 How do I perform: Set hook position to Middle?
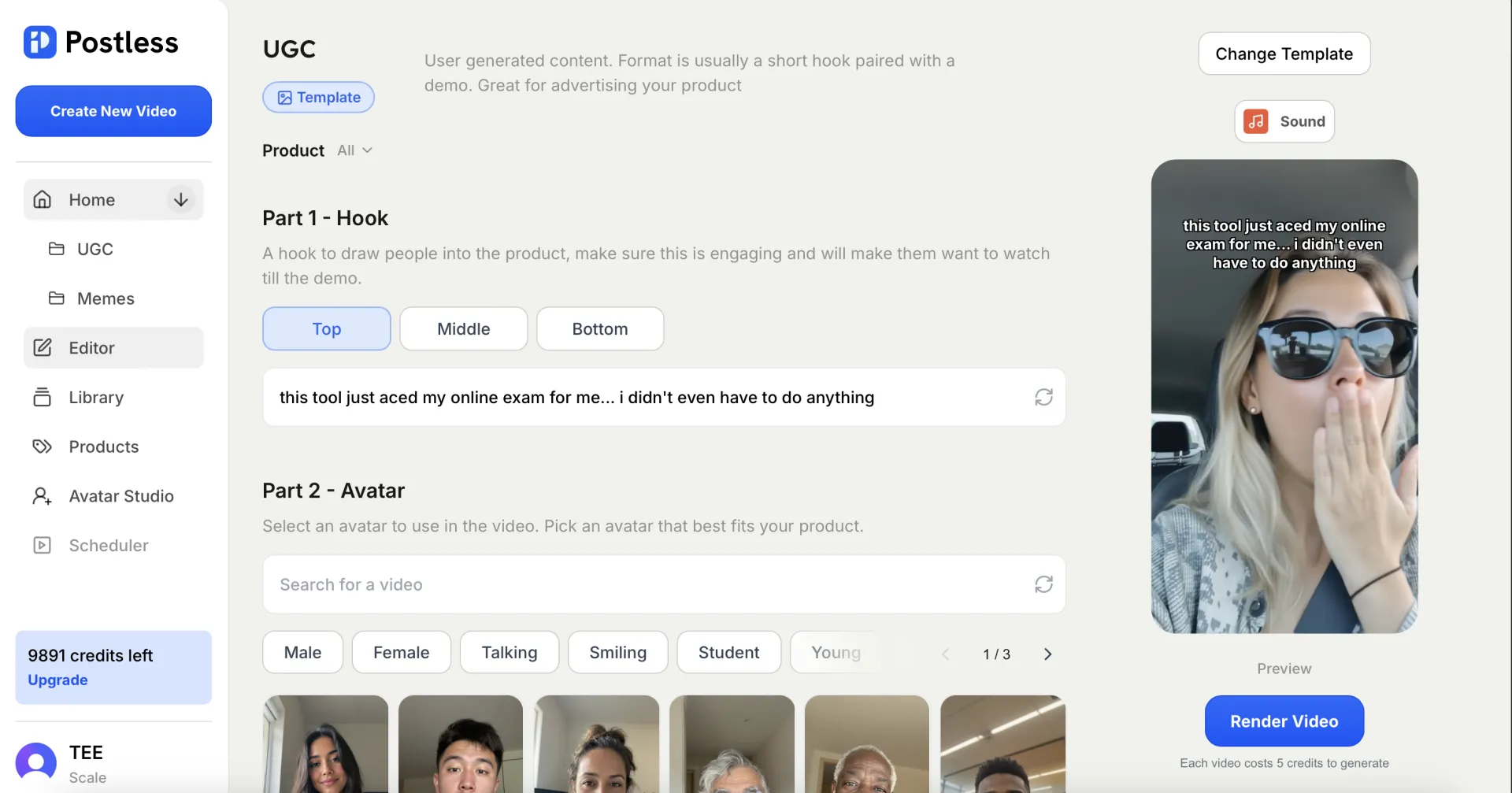pos(463,329)
